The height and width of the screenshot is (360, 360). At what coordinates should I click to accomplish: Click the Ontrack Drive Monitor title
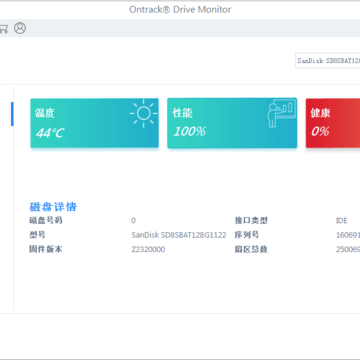[180, 9]
